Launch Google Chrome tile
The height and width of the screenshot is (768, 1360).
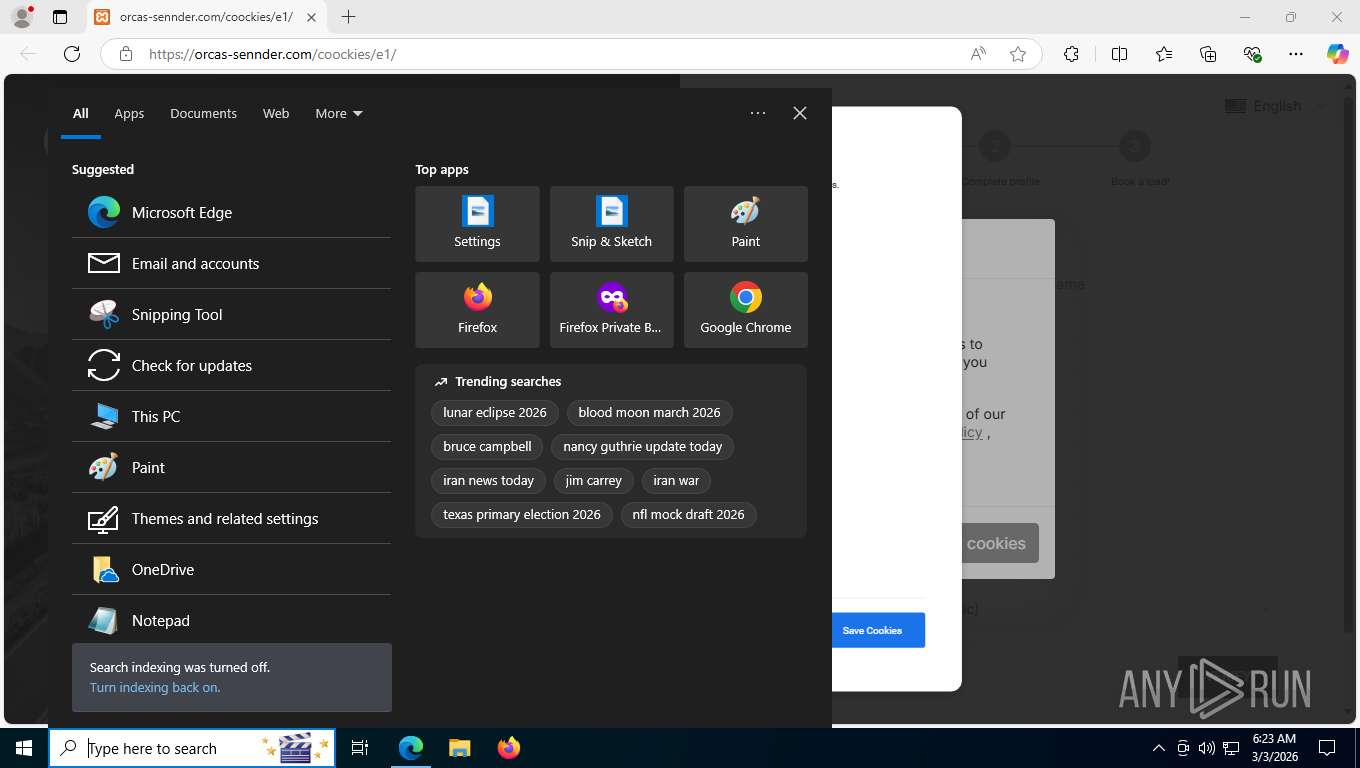[x=745, y=309]
